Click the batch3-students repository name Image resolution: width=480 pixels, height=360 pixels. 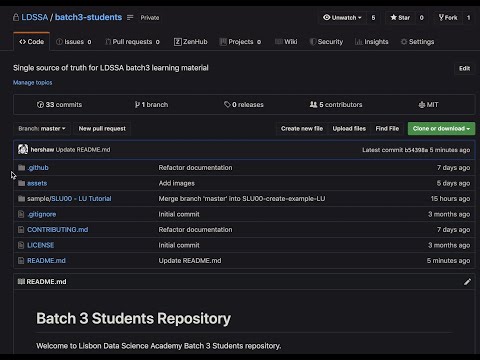click(88, 17)
